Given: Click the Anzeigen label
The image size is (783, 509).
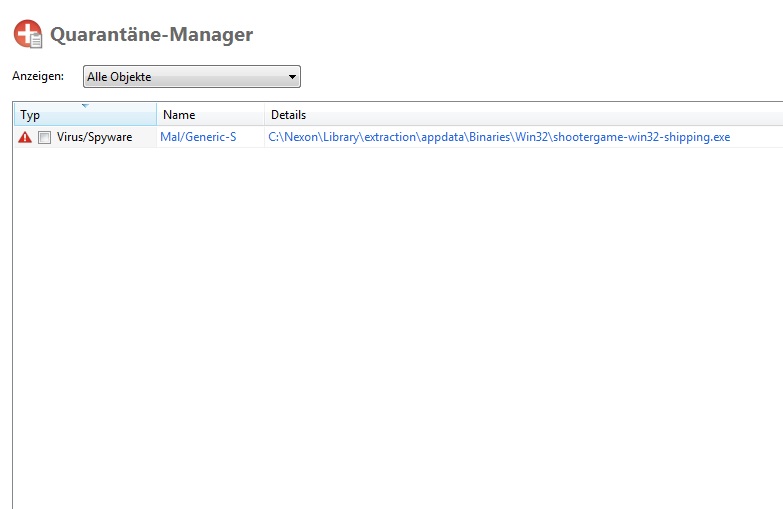Looking at the screenshot, I should (x=38, y=77).
